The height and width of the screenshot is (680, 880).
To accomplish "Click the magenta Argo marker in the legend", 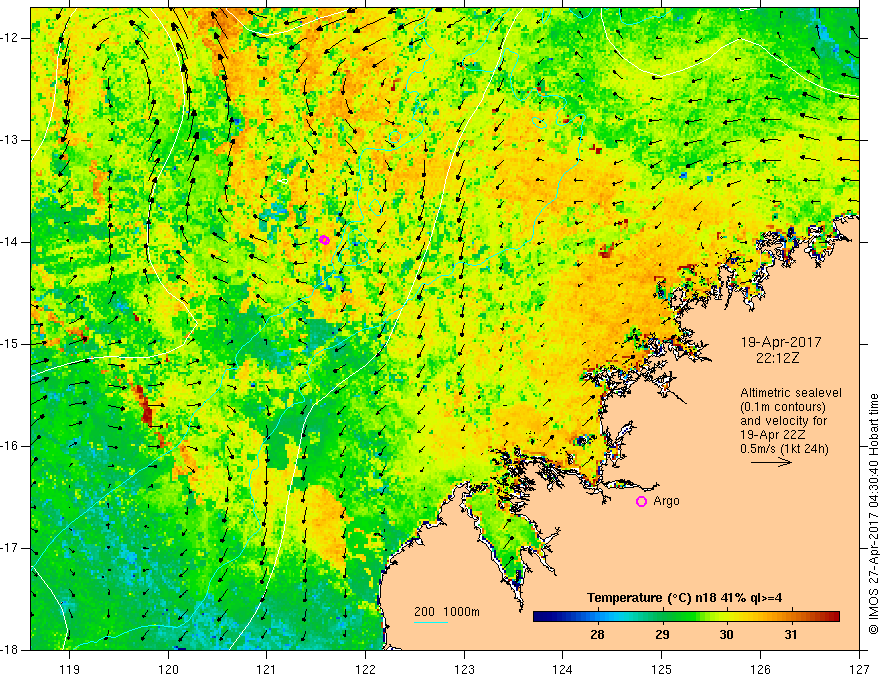I will pos(641,501).
